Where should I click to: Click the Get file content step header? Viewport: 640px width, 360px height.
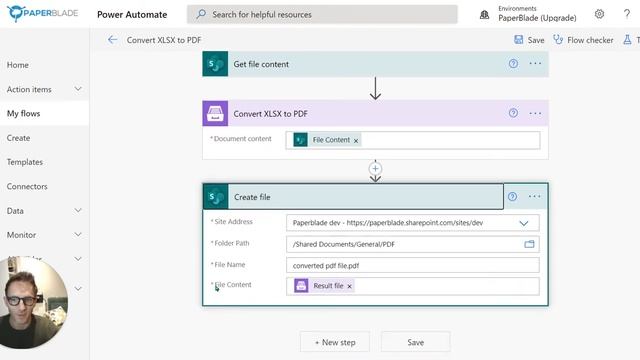[x=375, y=64]
